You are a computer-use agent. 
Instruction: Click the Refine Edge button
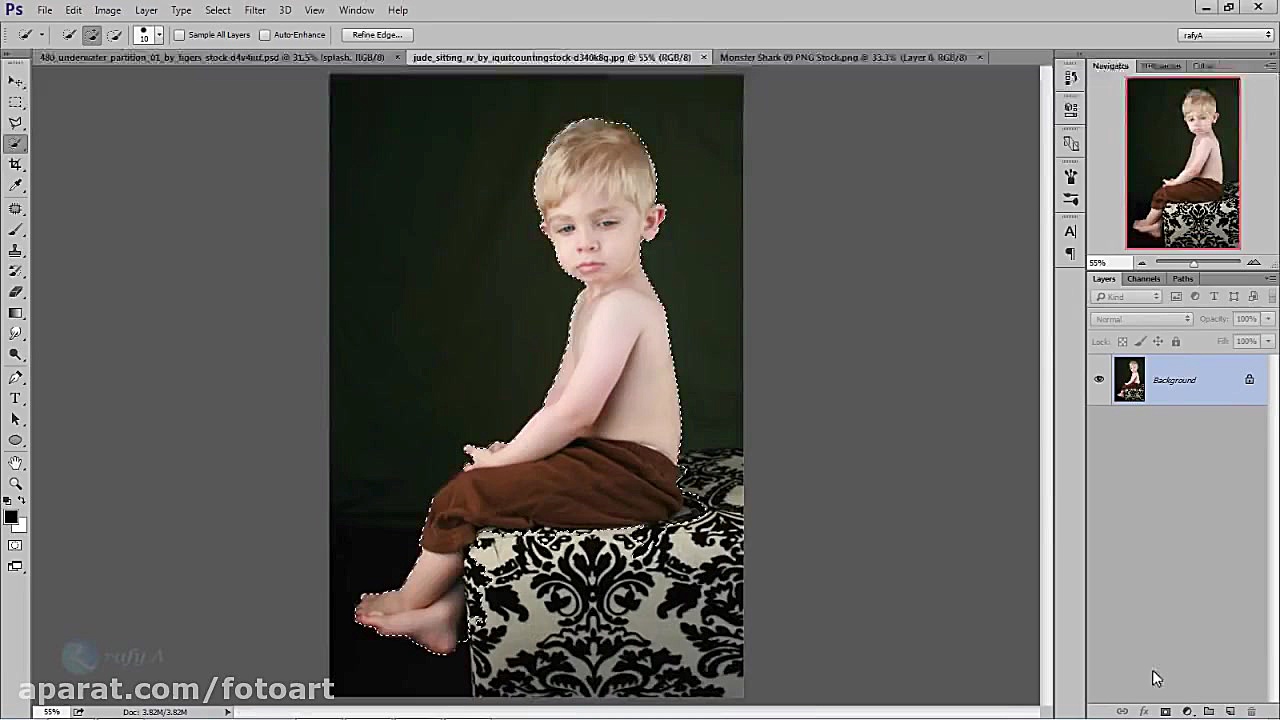[x=377, y=35]
